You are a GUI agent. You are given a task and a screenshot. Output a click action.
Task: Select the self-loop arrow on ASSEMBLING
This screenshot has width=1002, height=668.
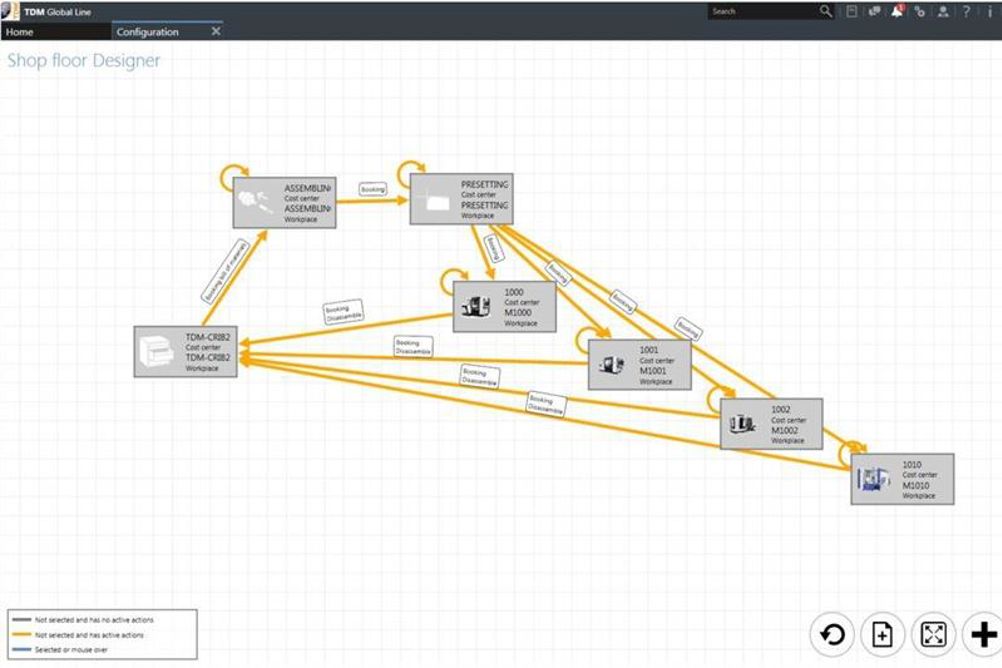tap(233, 177)
